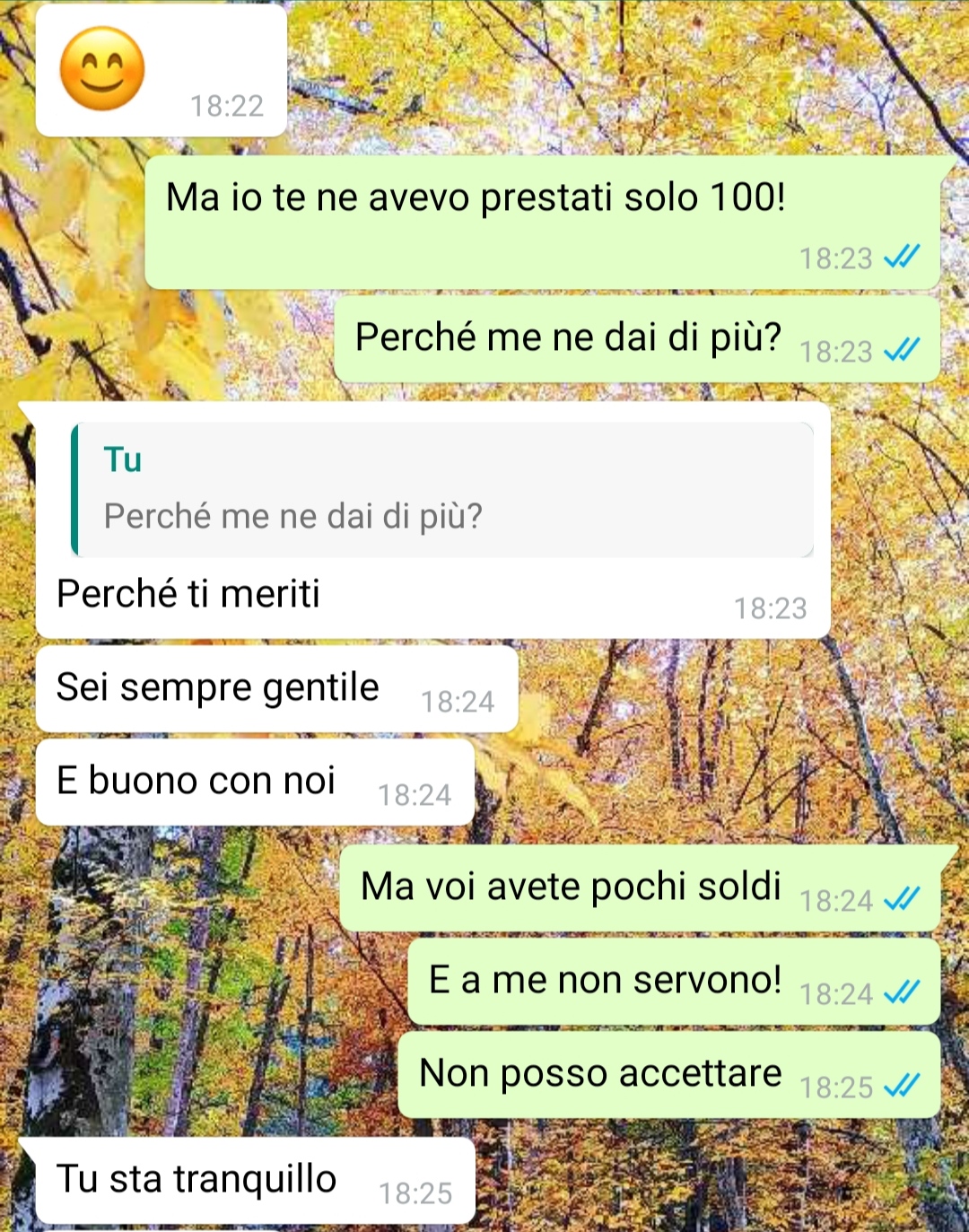969x1232 pixels.
Task: Tap the 18:22 timestamp on emoji message
Action: (227, 106)
